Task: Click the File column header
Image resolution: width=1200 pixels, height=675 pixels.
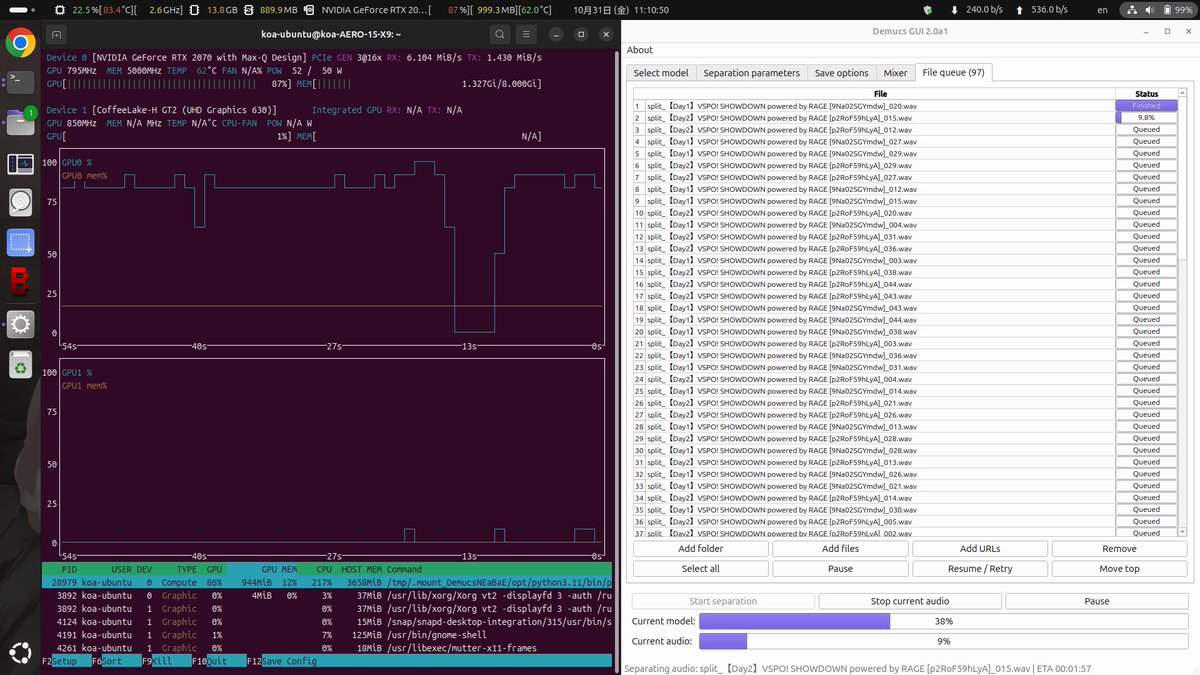Action: click(880, 94)
